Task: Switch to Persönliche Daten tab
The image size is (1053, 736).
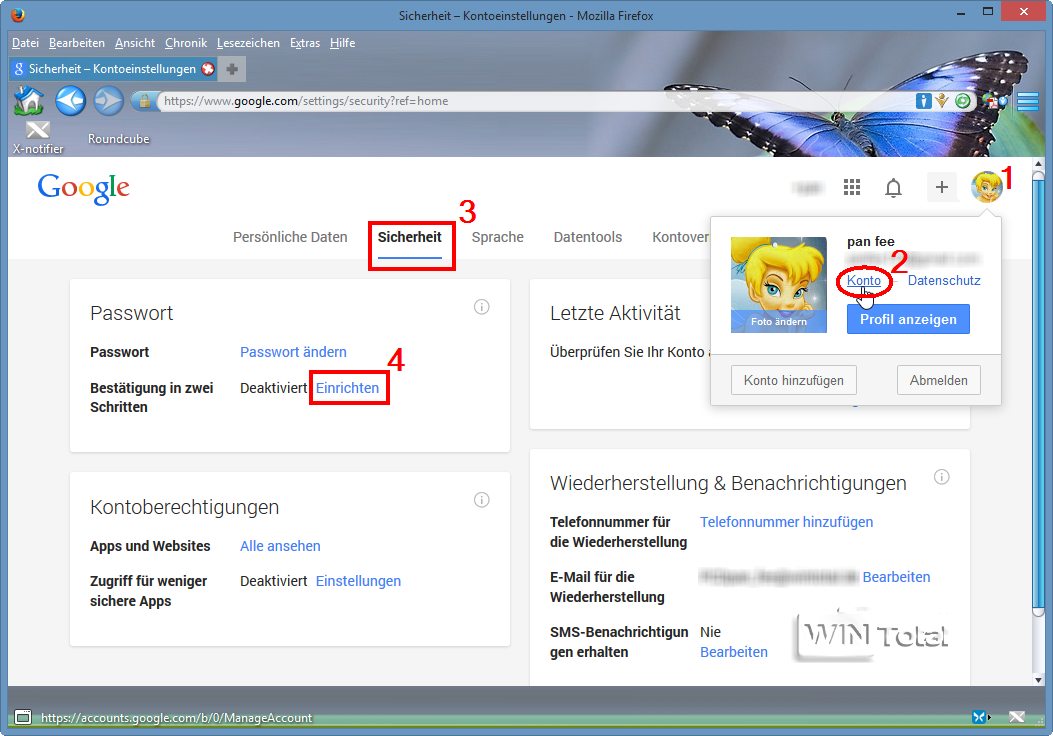Action: (290, 237)
